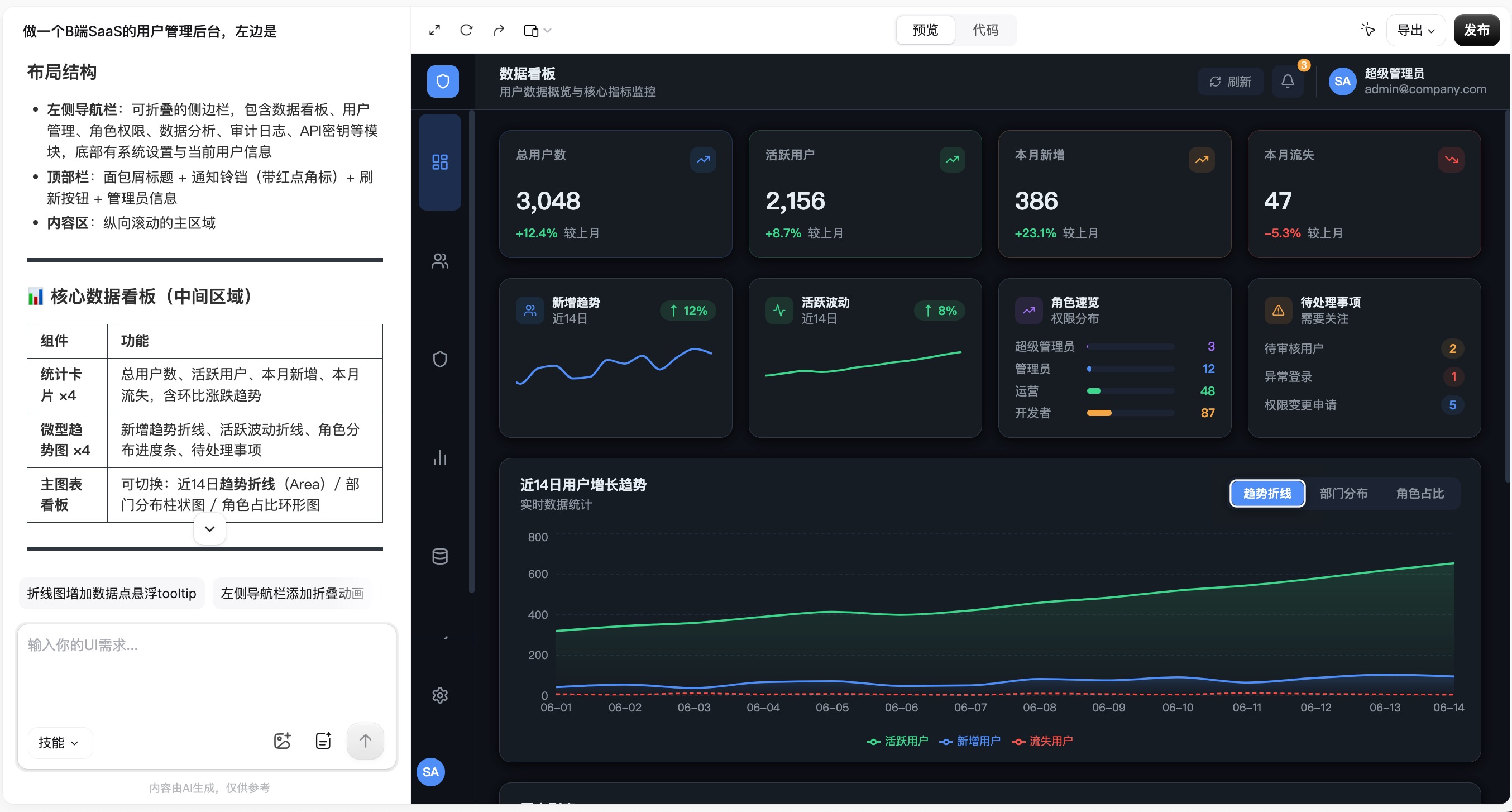Open role permissions shield icon in sidebar
Image resolution: width=1512 pixels, height=812 pixels.
point(439,359)
